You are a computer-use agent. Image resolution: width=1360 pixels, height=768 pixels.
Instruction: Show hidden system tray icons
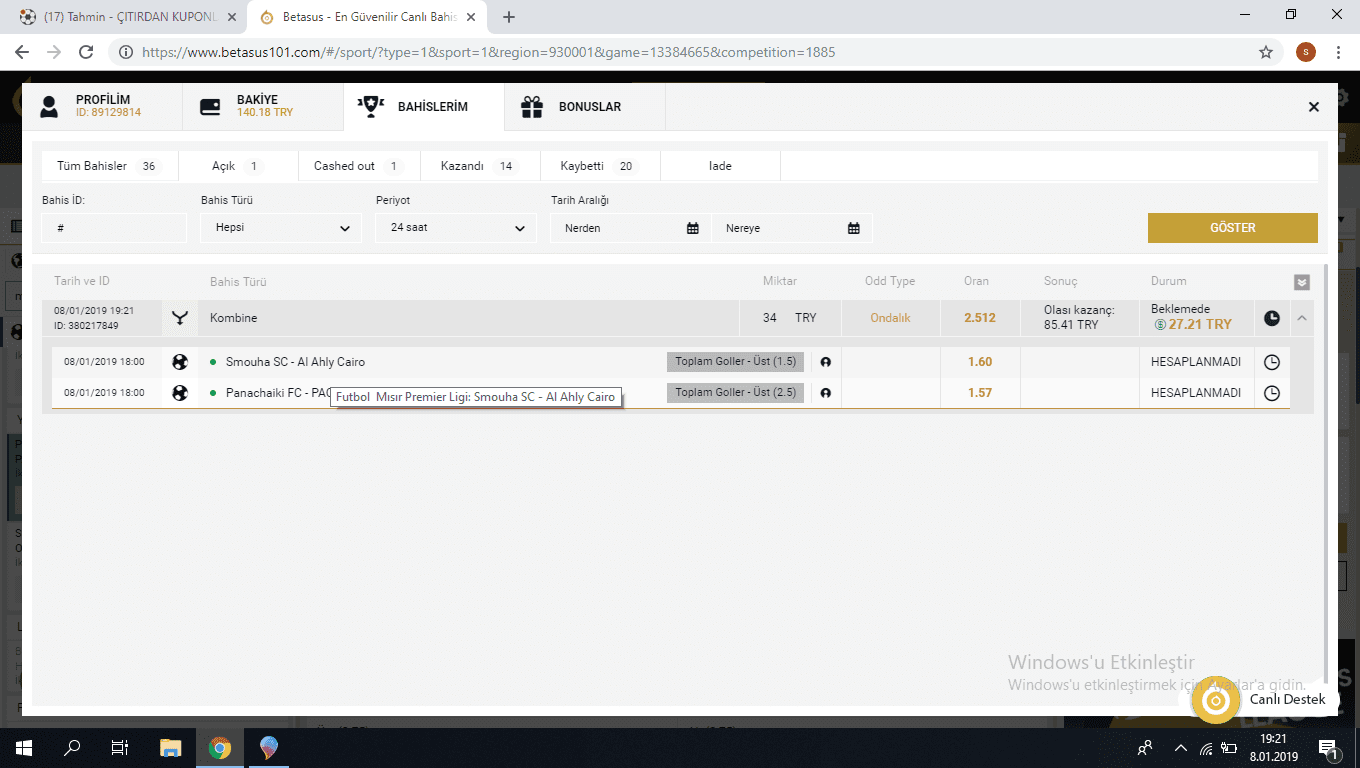pyautogui.click(x=1181, y=748)
